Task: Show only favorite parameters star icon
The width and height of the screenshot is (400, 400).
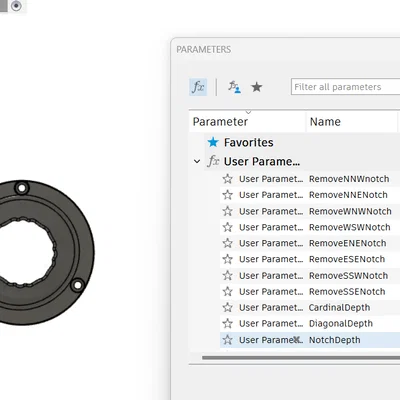Action: (257, 87)
